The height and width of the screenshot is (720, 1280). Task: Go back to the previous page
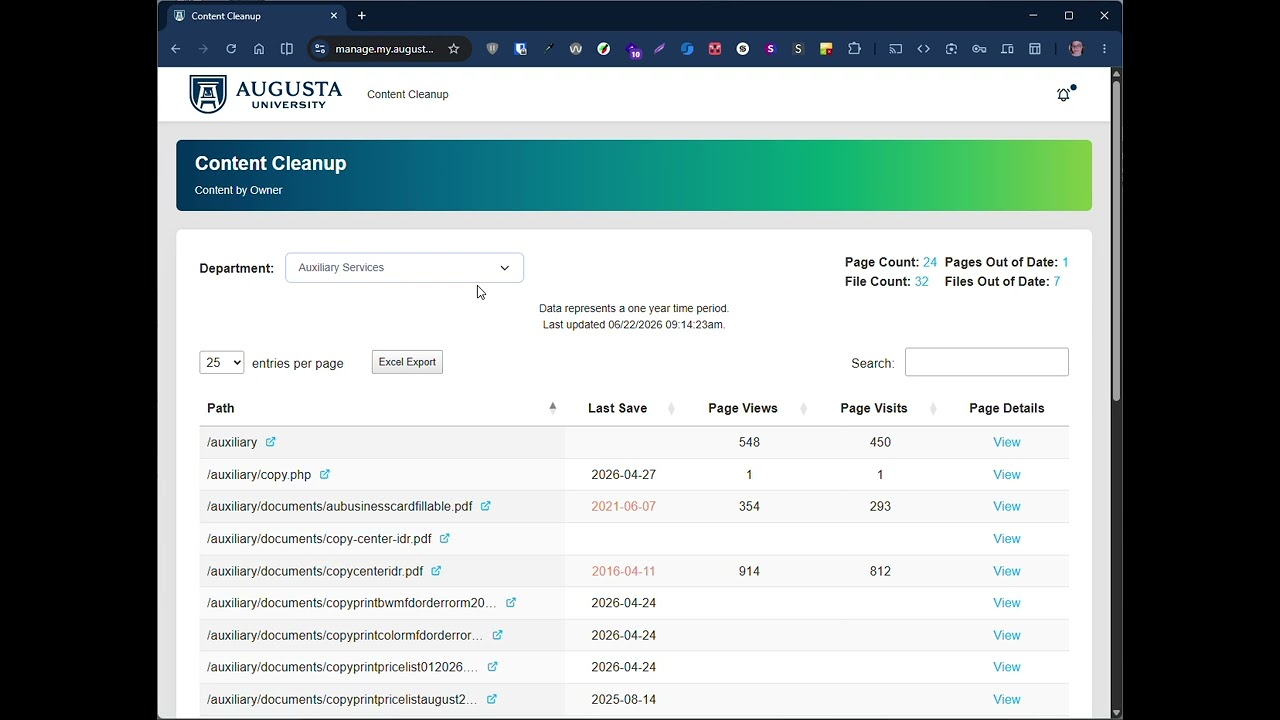(176, 49)
